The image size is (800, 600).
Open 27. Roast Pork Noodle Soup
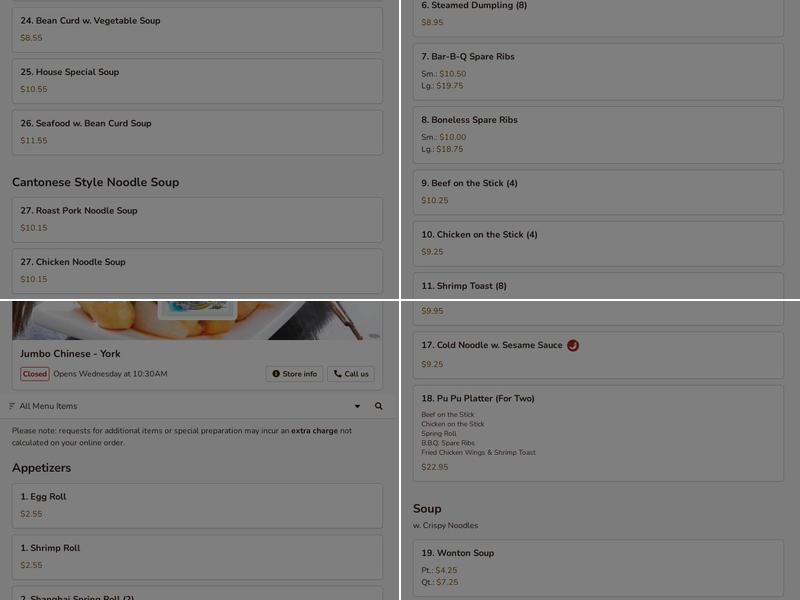pos(197,220)
